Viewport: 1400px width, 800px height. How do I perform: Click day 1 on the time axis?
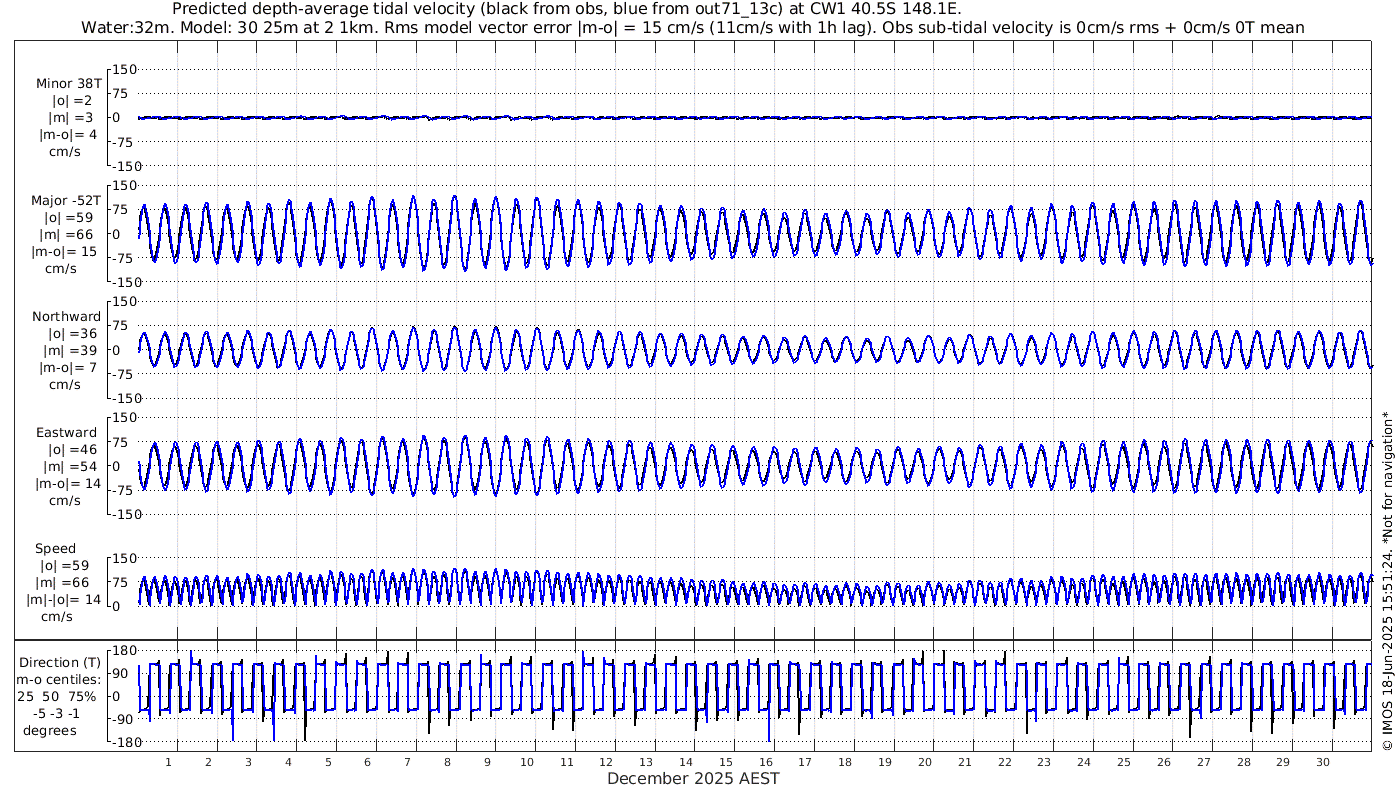point(169,762)
